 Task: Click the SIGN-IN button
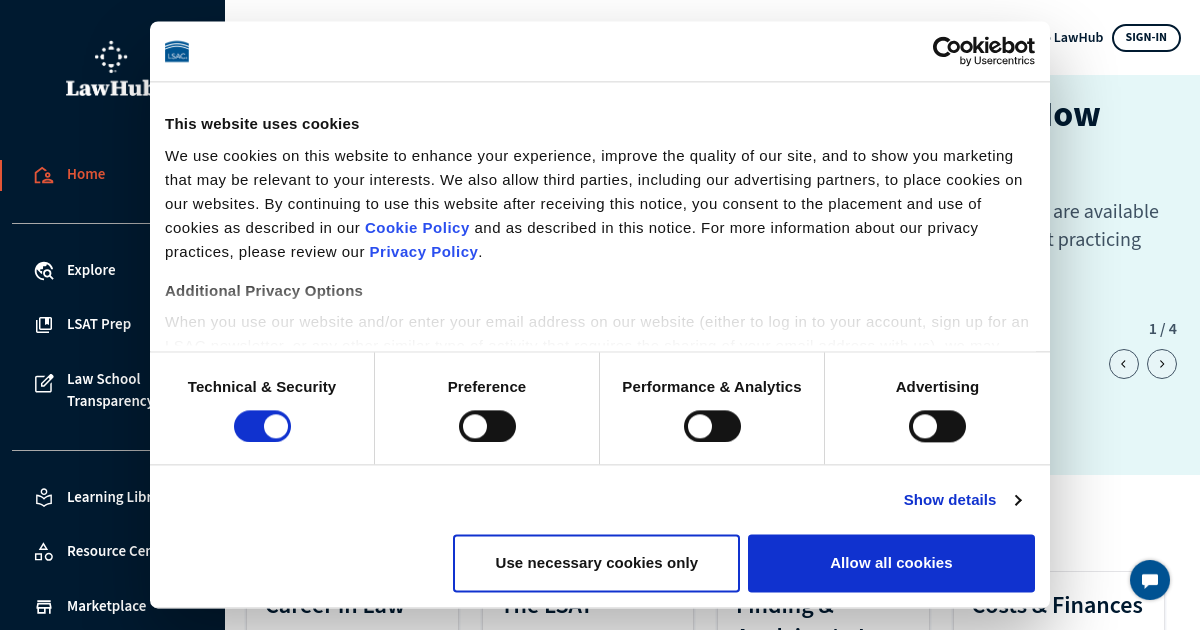1146,38
